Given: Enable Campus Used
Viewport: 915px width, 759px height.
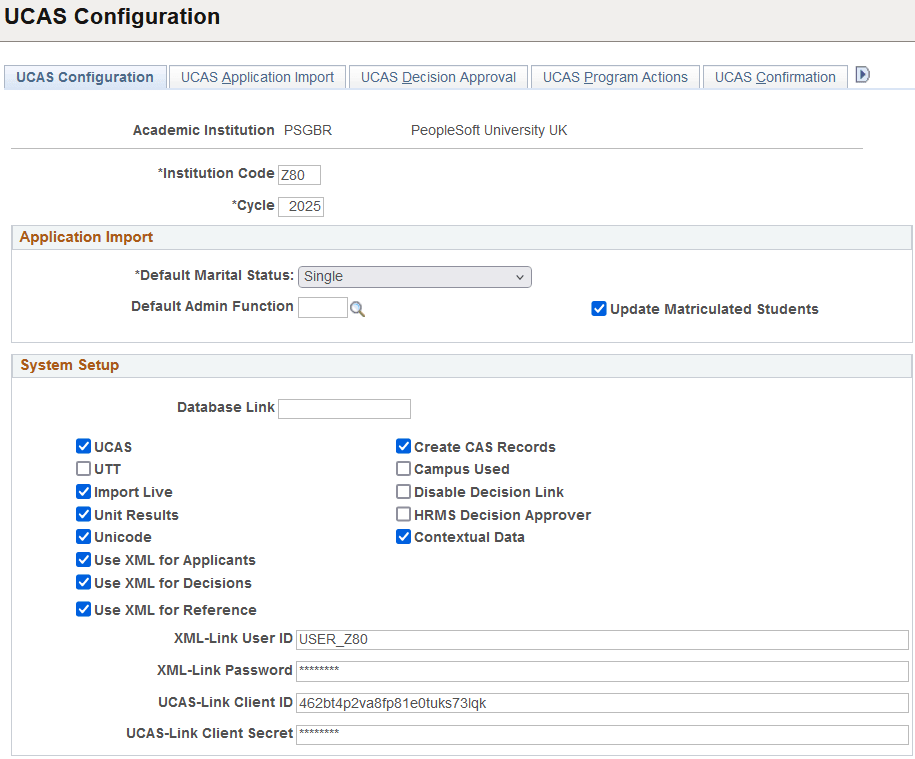Looking at the screenshot, I should pos(403,468).
